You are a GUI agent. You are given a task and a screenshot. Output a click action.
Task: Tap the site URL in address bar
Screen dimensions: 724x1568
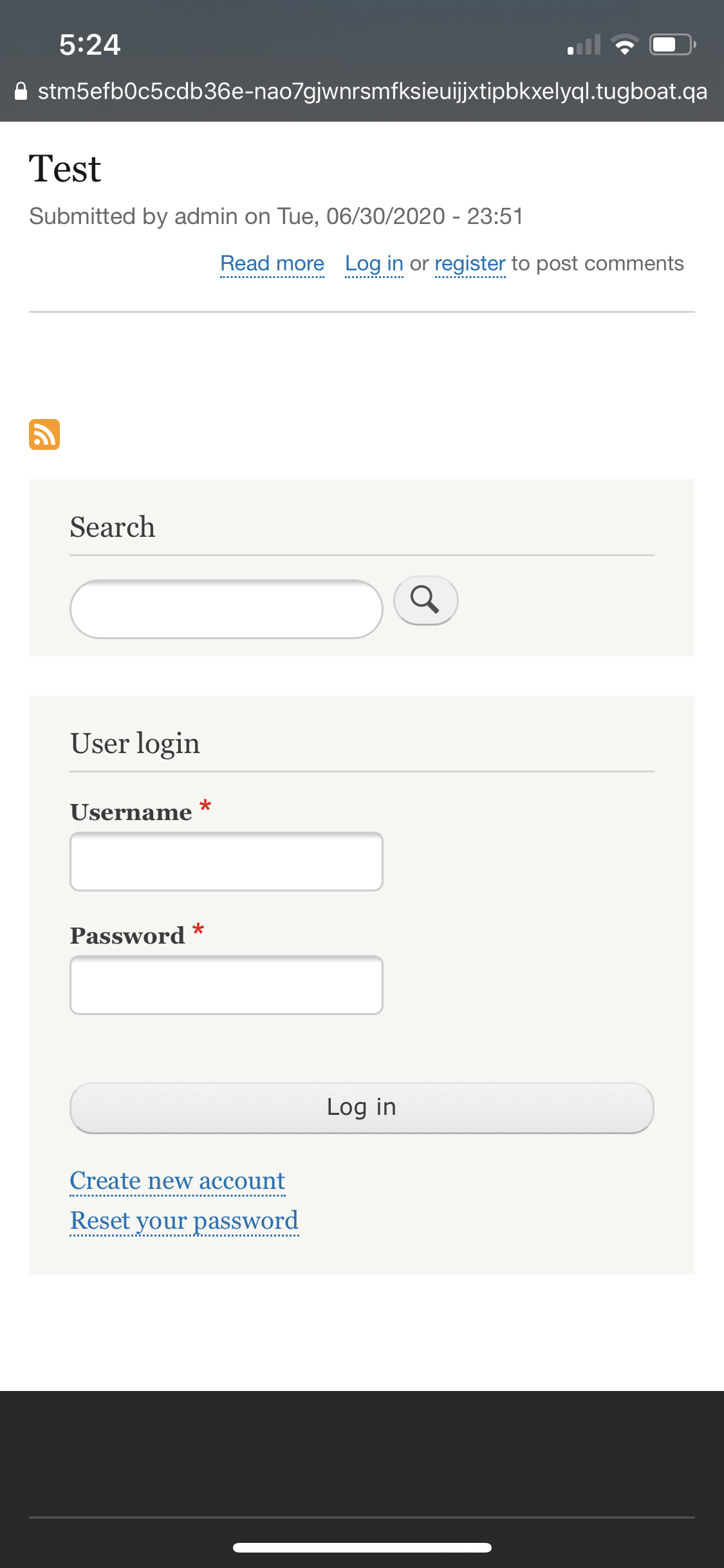tap(373, 91)
